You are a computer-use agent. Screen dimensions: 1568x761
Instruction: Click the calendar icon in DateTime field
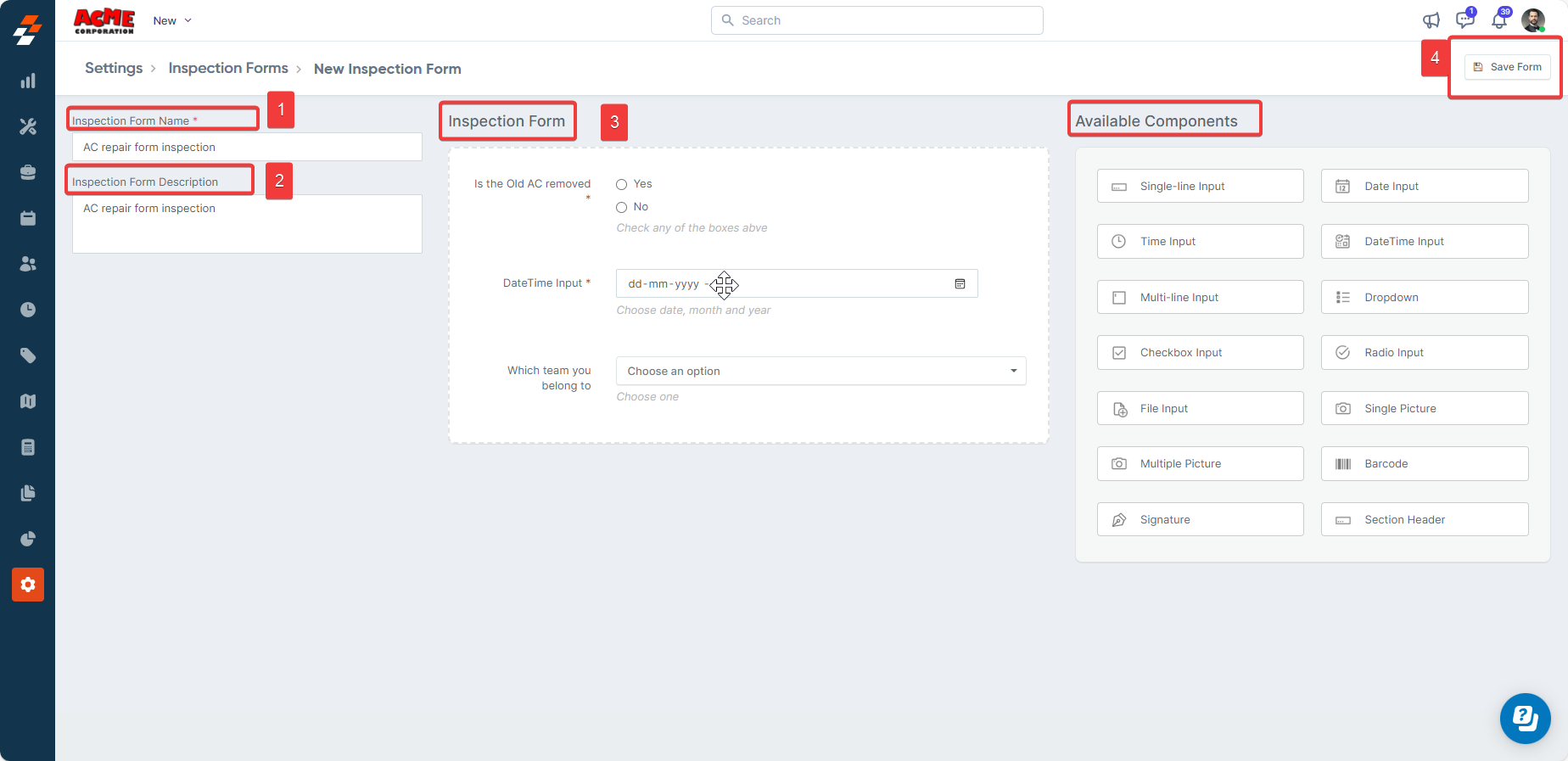point(960,283)
